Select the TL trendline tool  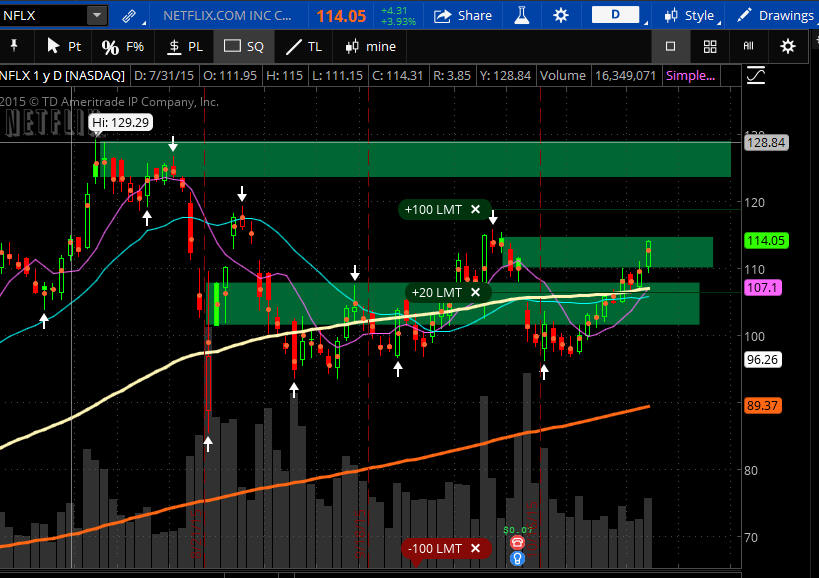point(303,46)
